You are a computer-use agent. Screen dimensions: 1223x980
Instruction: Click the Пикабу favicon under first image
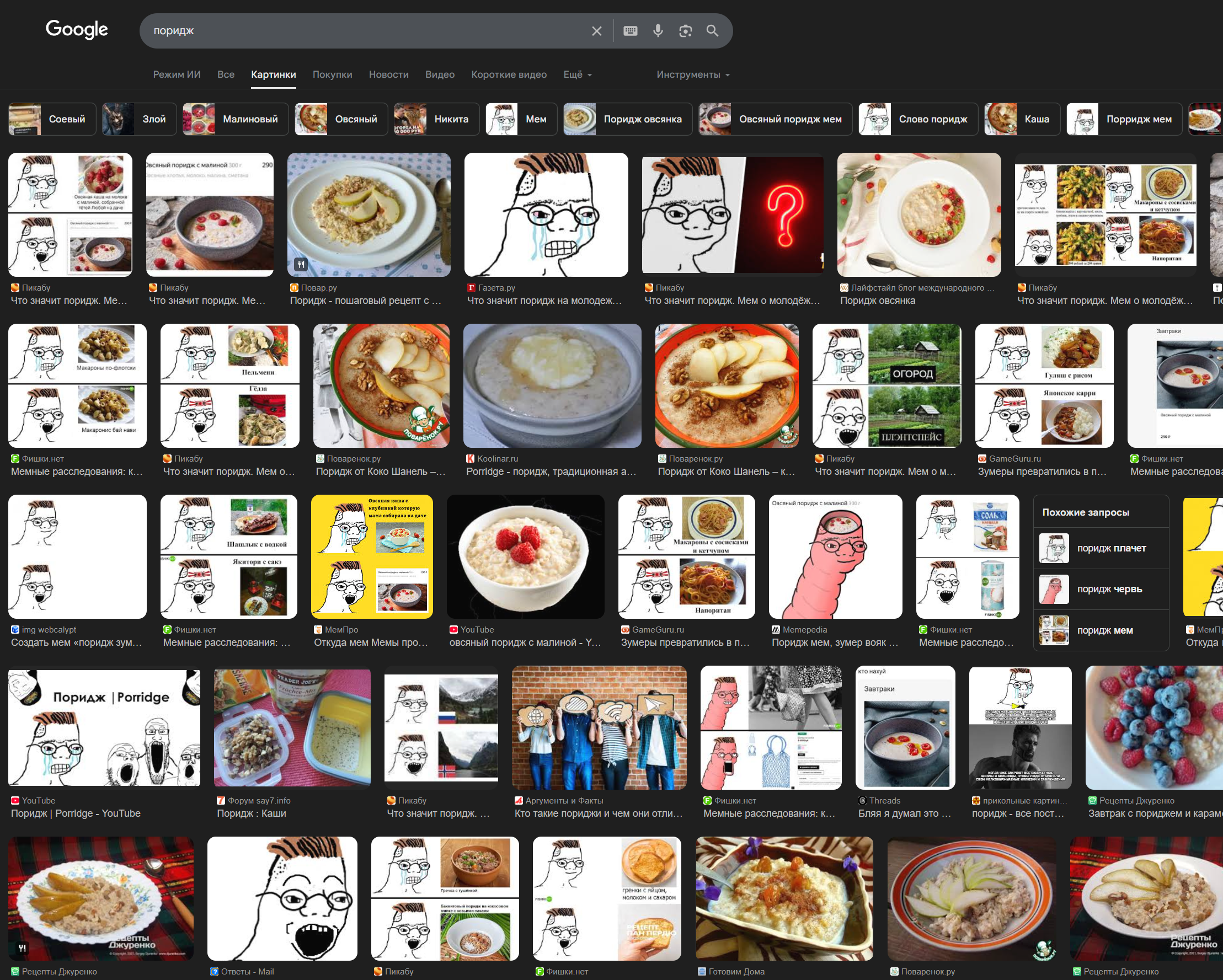[x=15, y=287]
